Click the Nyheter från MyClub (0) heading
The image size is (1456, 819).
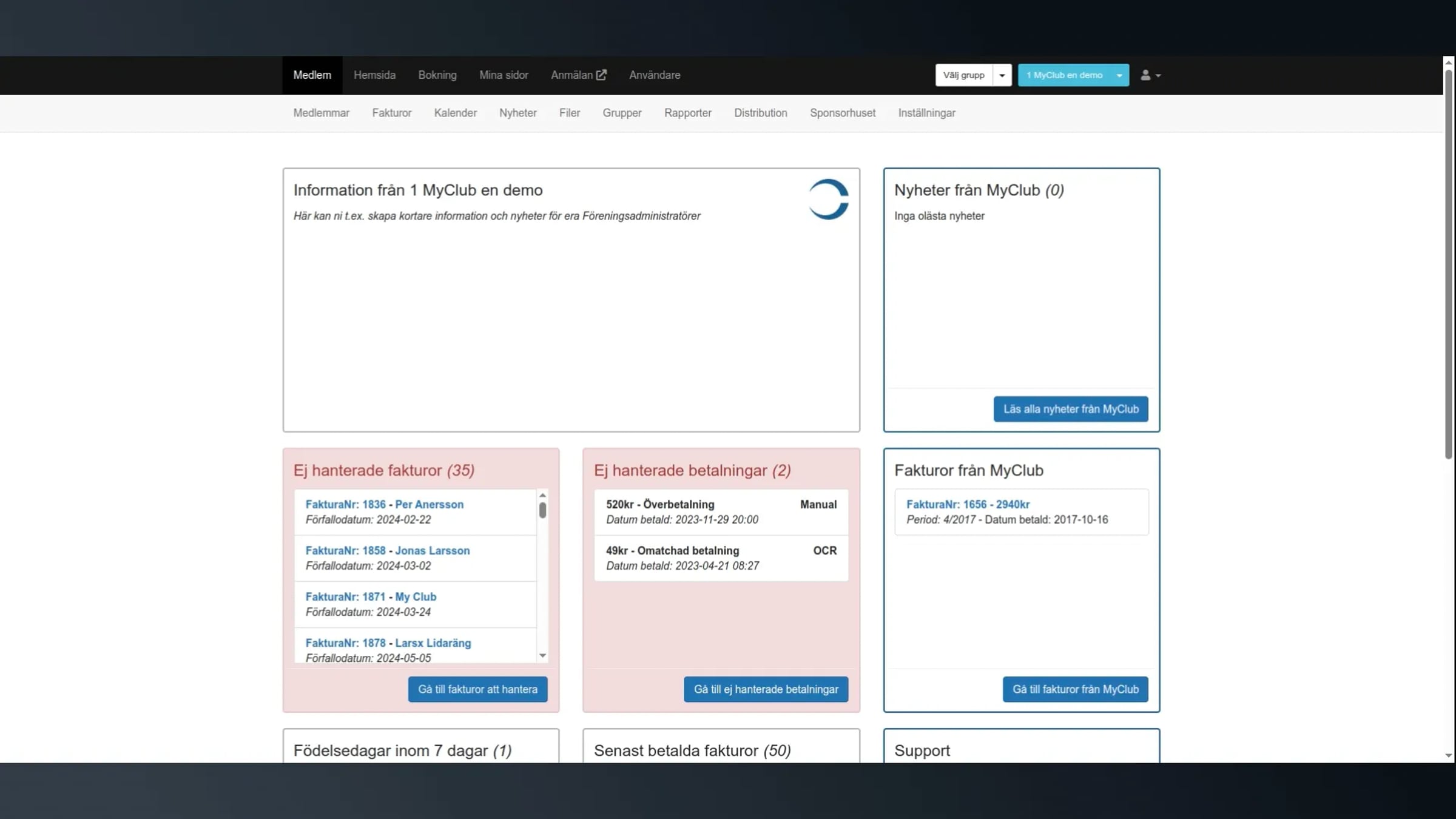pyautogui.click(x=979, y=190)
